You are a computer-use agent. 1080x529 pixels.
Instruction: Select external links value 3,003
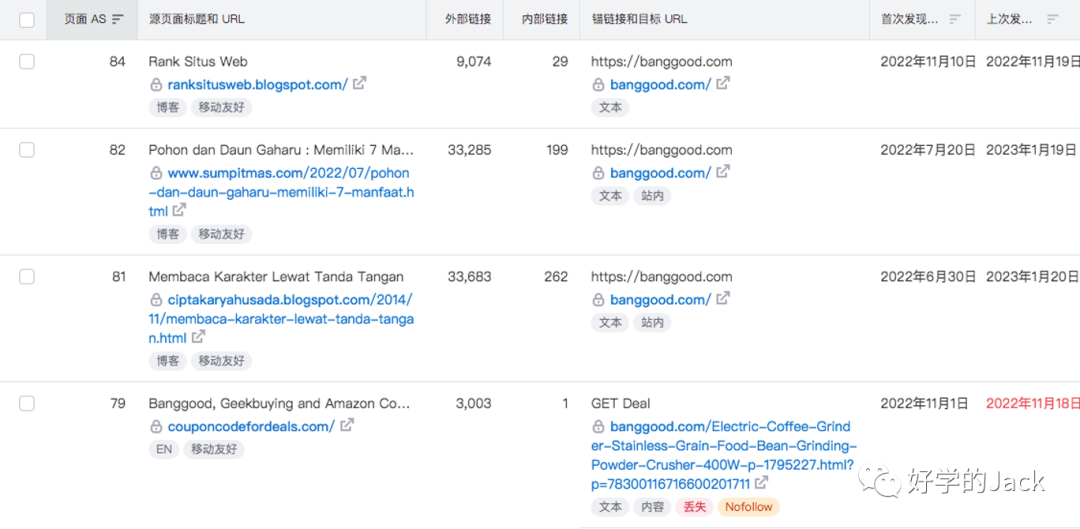click(x=474, y=403)
